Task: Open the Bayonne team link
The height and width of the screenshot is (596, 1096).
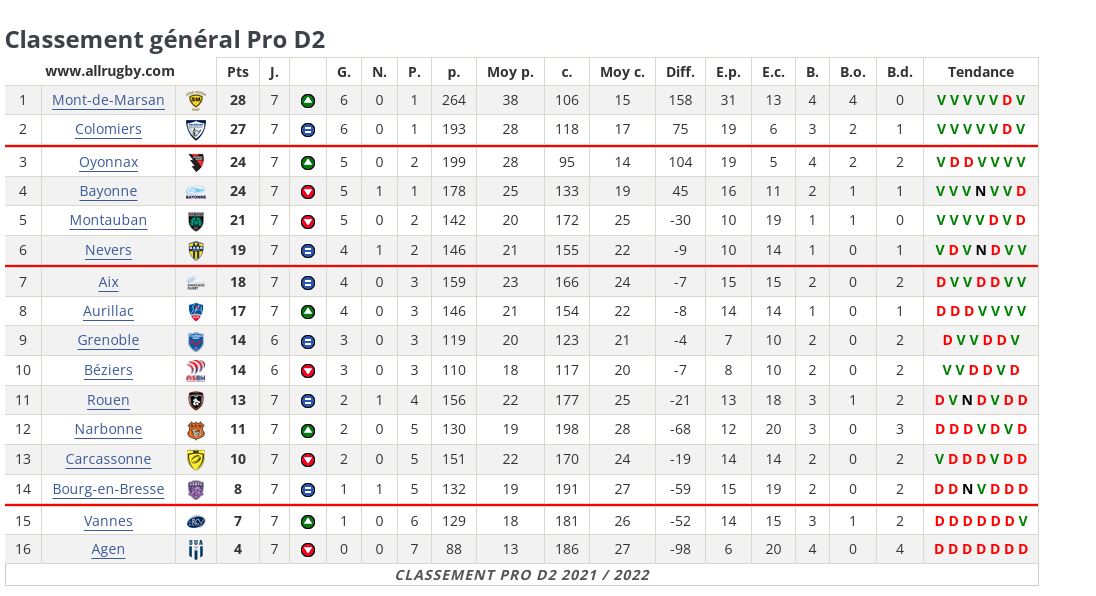Action: click(x=108, y=191)
